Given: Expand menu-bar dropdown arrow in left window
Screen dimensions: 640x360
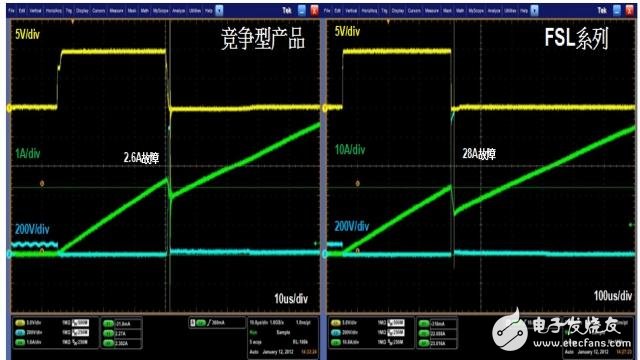Looking at the screenshot, I should 219,10.
